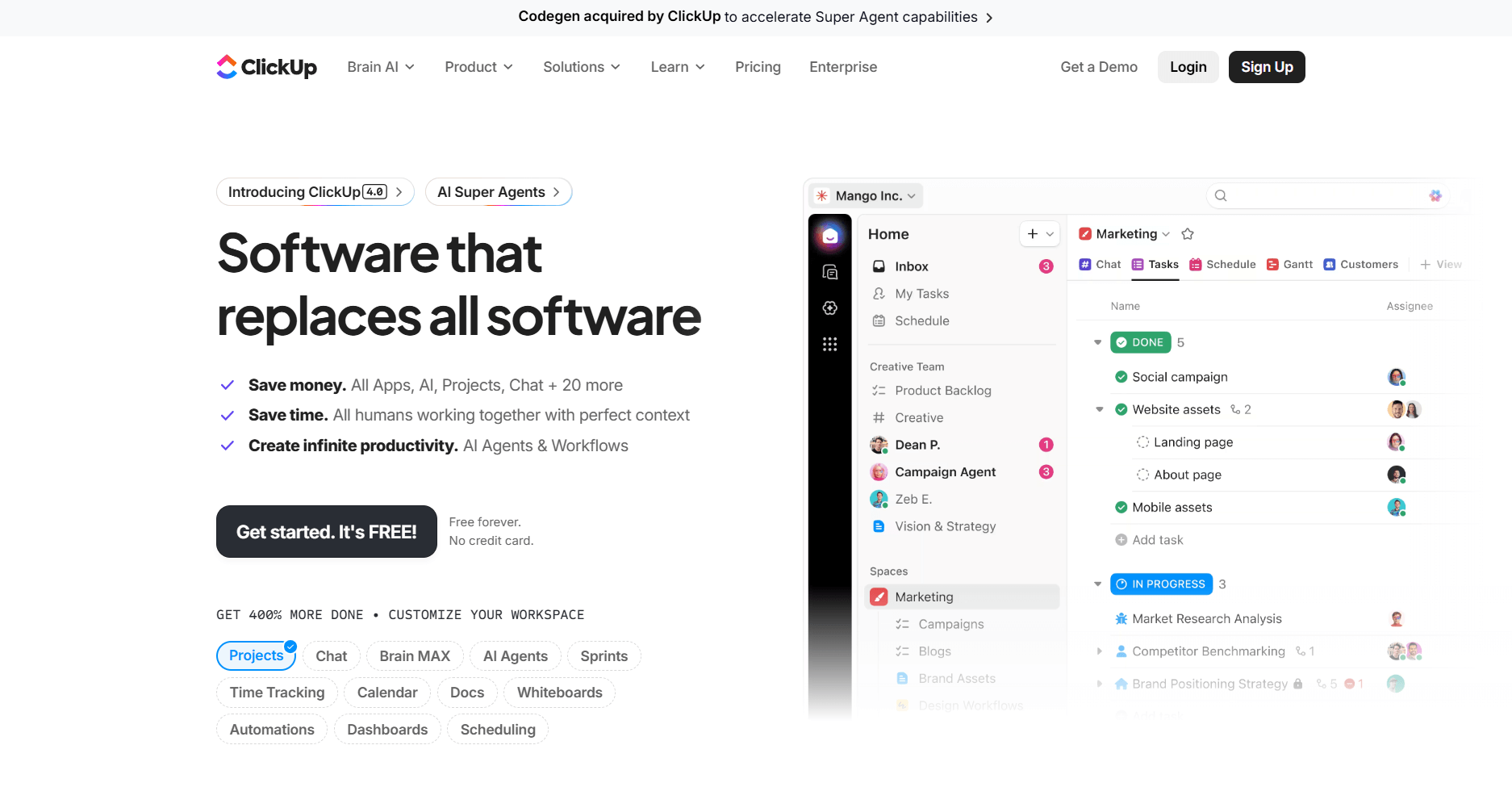The height and width of the screenshot is (787, 1512).
Task: Click Zeb E. avatar in sidebar
Action: click(879, 499)
